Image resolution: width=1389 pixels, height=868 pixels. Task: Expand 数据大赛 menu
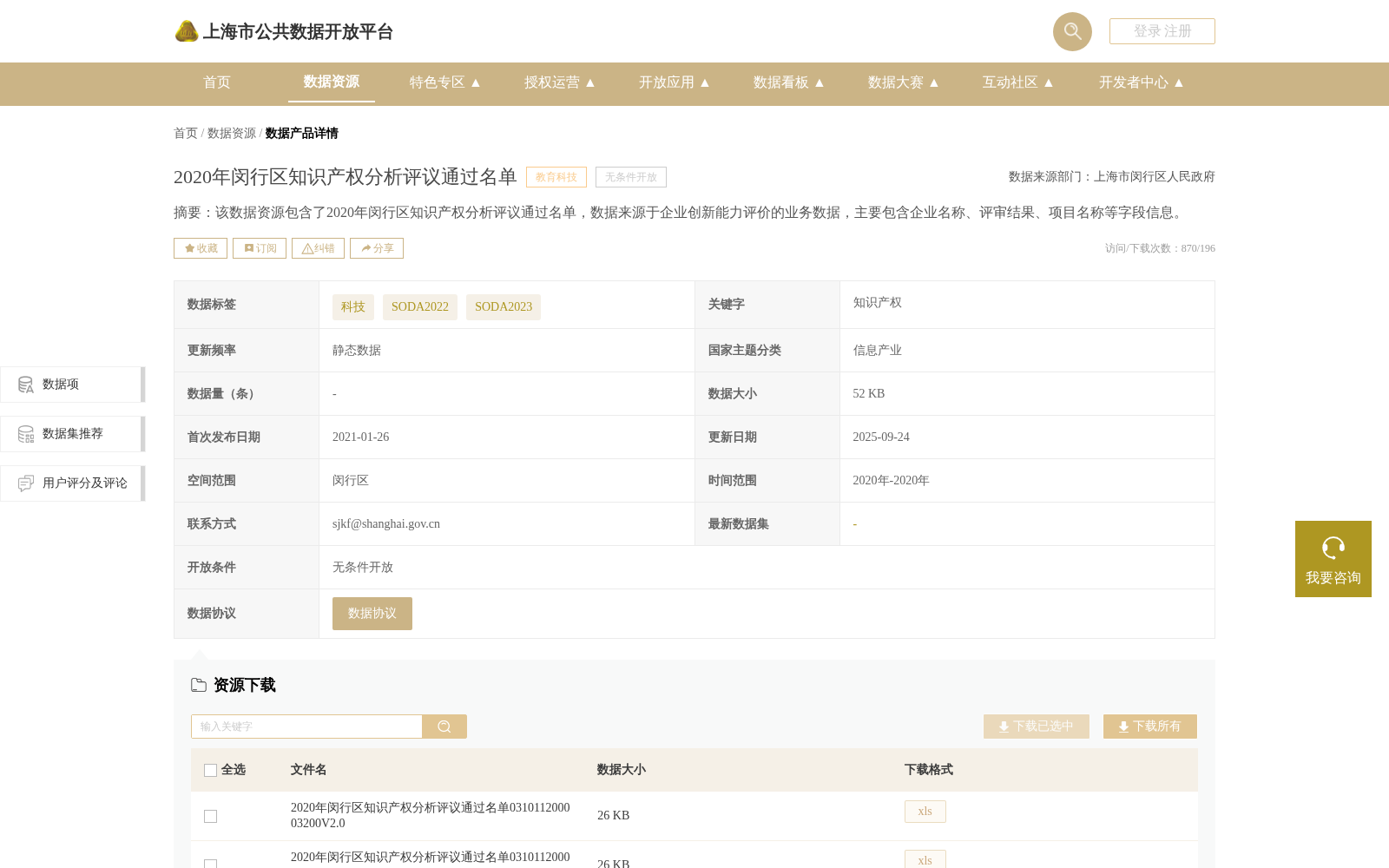(x=904, y=82)
